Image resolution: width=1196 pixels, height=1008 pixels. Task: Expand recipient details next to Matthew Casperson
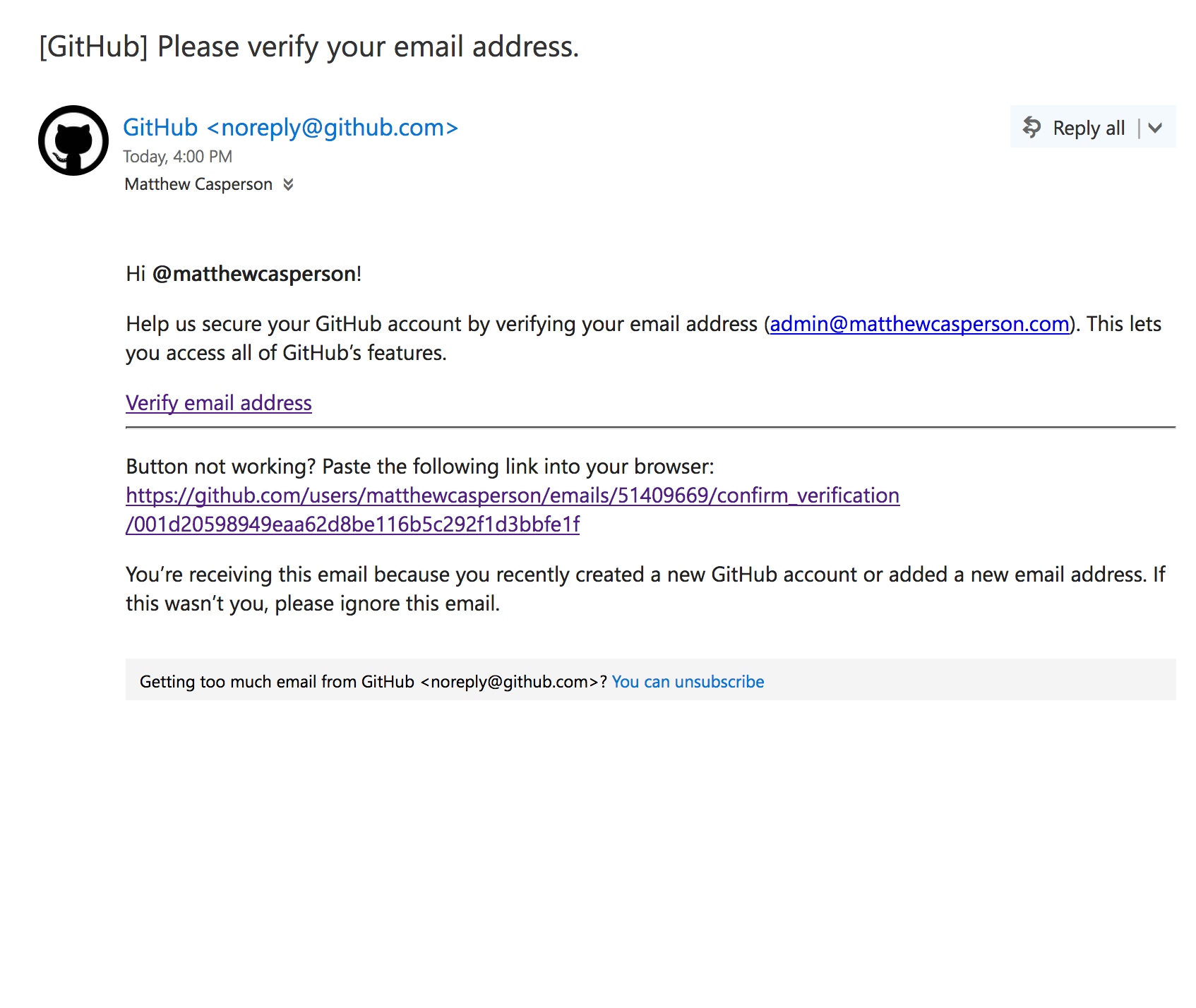[288, 184]
